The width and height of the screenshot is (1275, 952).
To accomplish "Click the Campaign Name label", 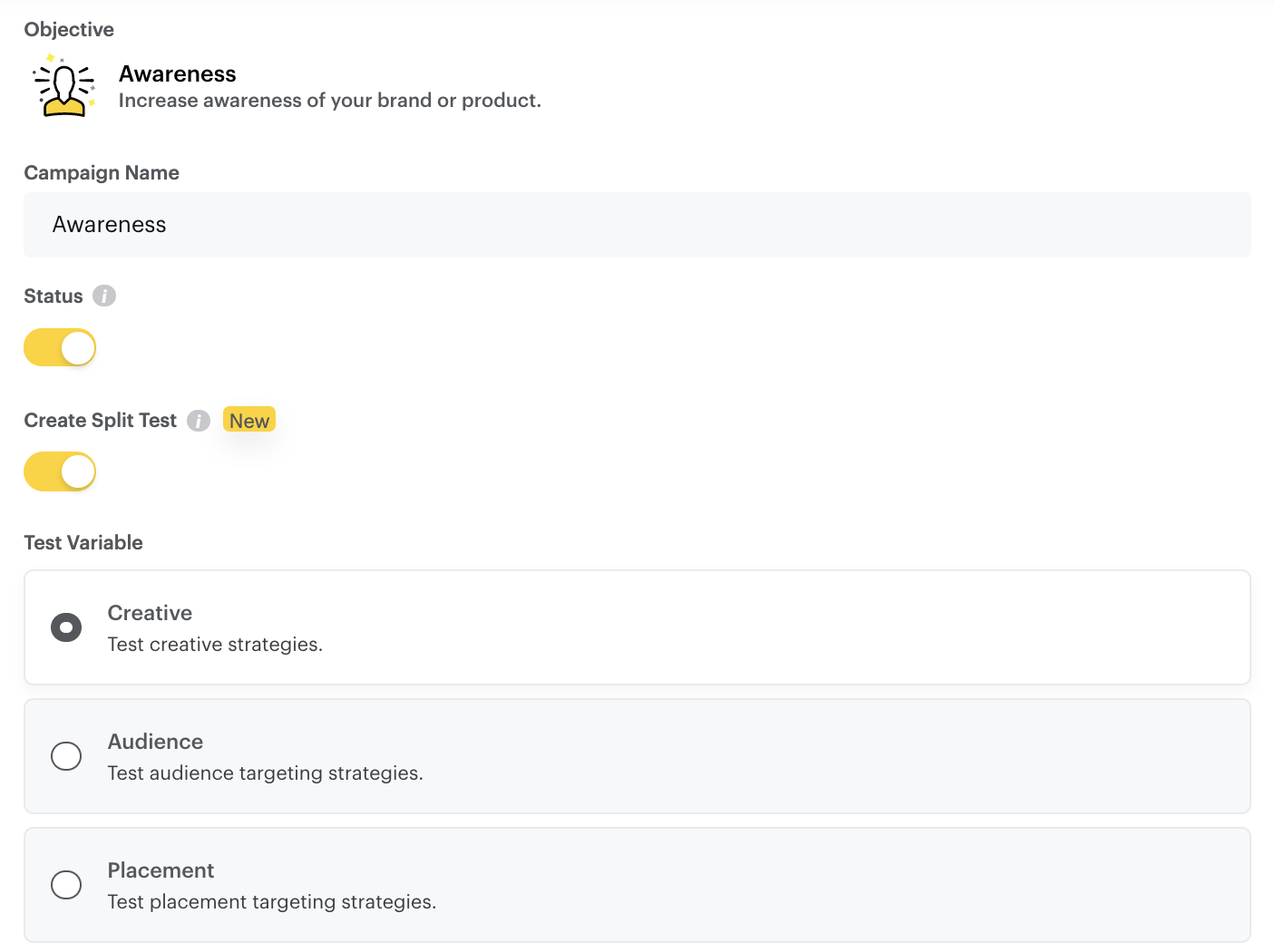I will 102,173.
